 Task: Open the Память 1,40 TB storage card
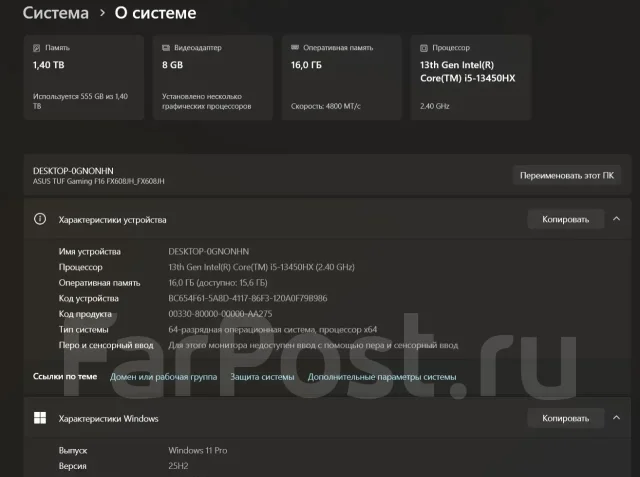pos(84,78)
